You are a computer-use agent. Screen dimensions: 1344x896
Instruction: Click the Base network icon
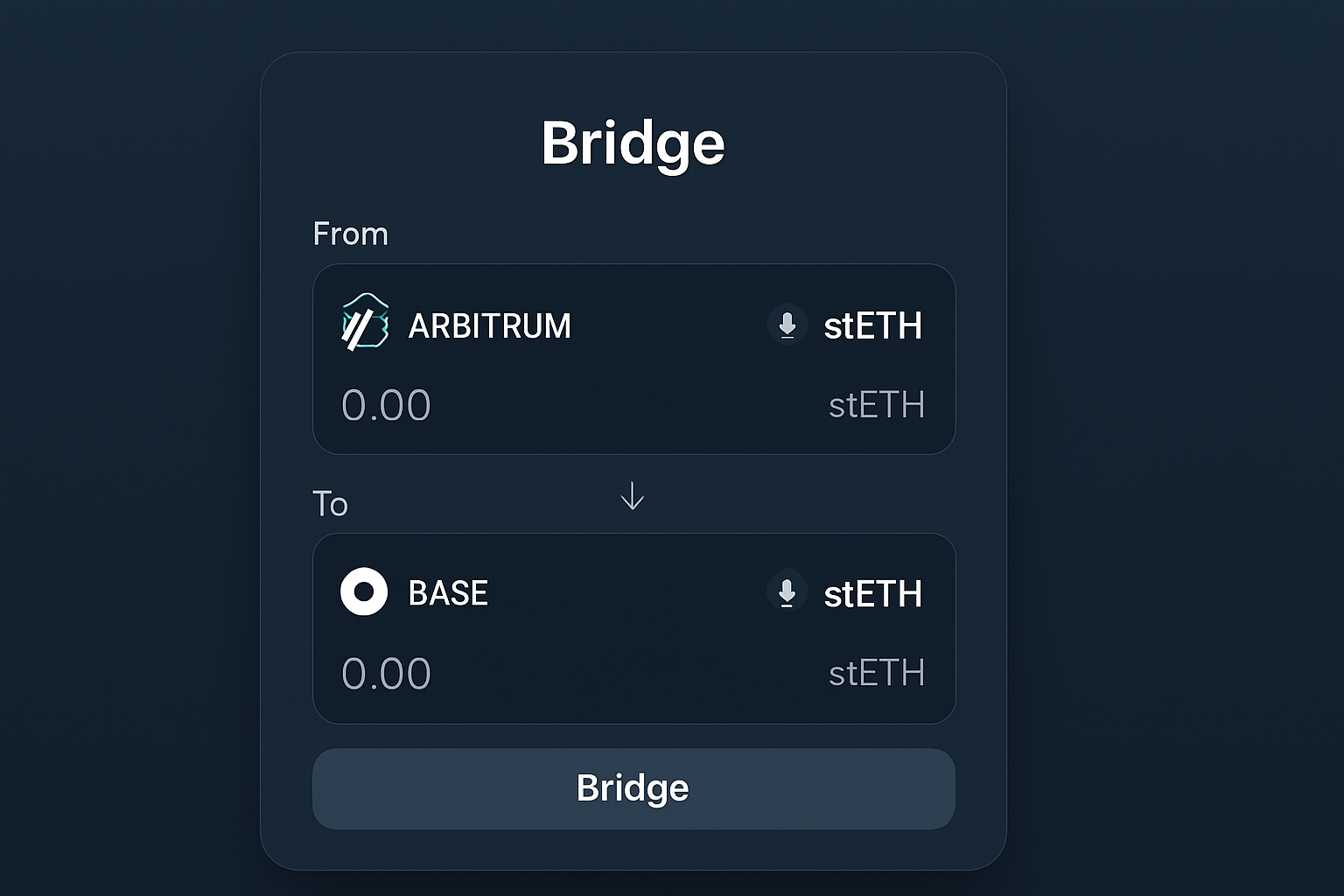pos(364,591)
